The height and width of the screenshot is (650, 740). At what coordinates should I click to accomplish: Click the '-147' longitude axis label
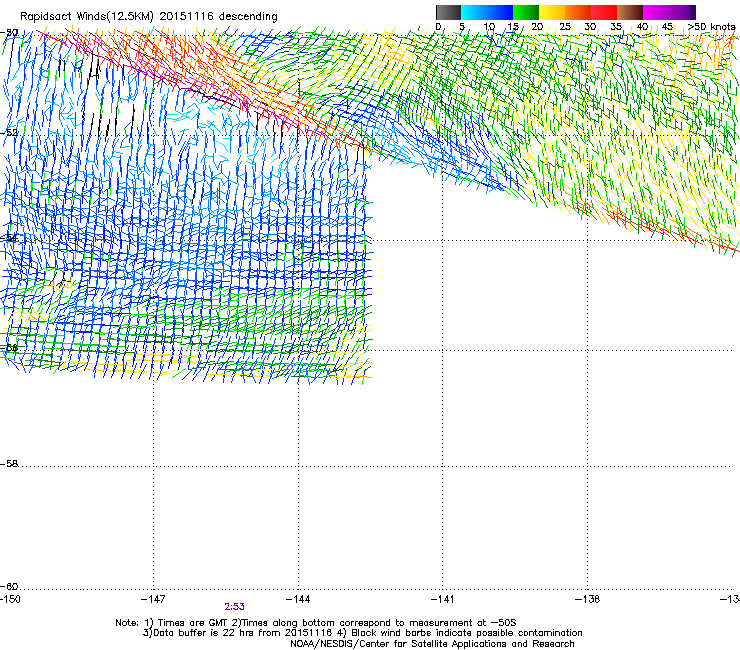click(153, 599)
